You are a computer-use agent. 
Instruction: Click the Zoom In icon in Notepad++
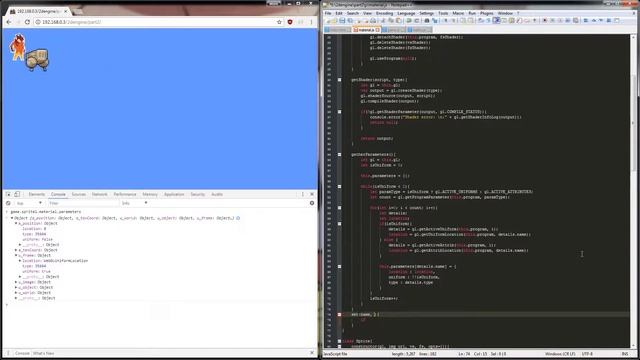446,20
